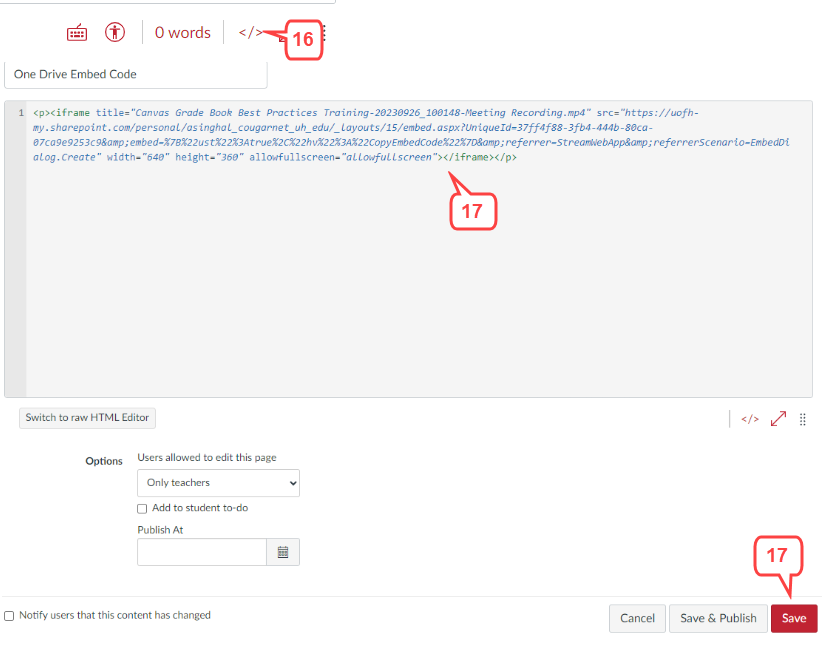
Task: Click the editor resize handle dots
Action: coord(803,419)
